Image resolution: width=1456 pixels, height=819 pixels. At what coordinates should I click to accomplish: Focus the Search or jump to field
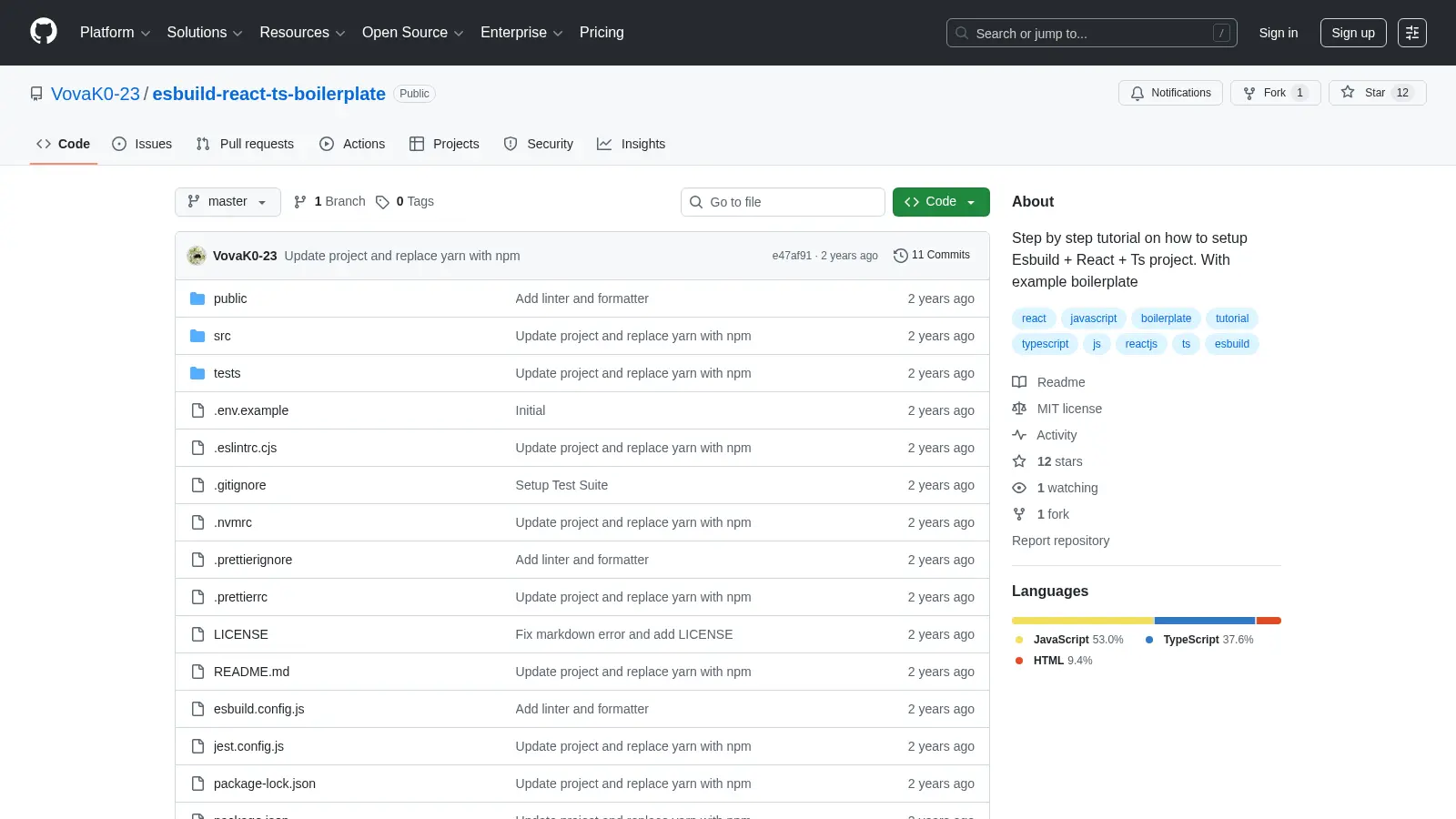point(1091,33)
